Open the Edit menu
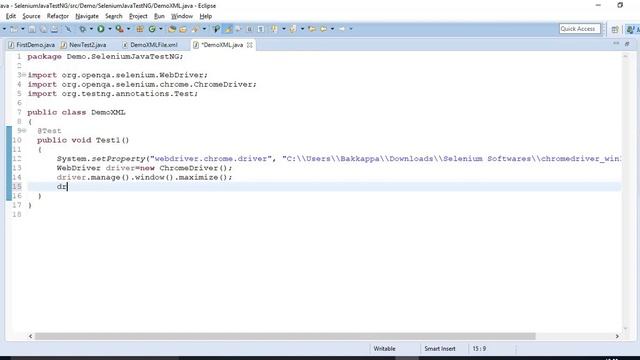 pyautogui.click(x=11, y=16)
